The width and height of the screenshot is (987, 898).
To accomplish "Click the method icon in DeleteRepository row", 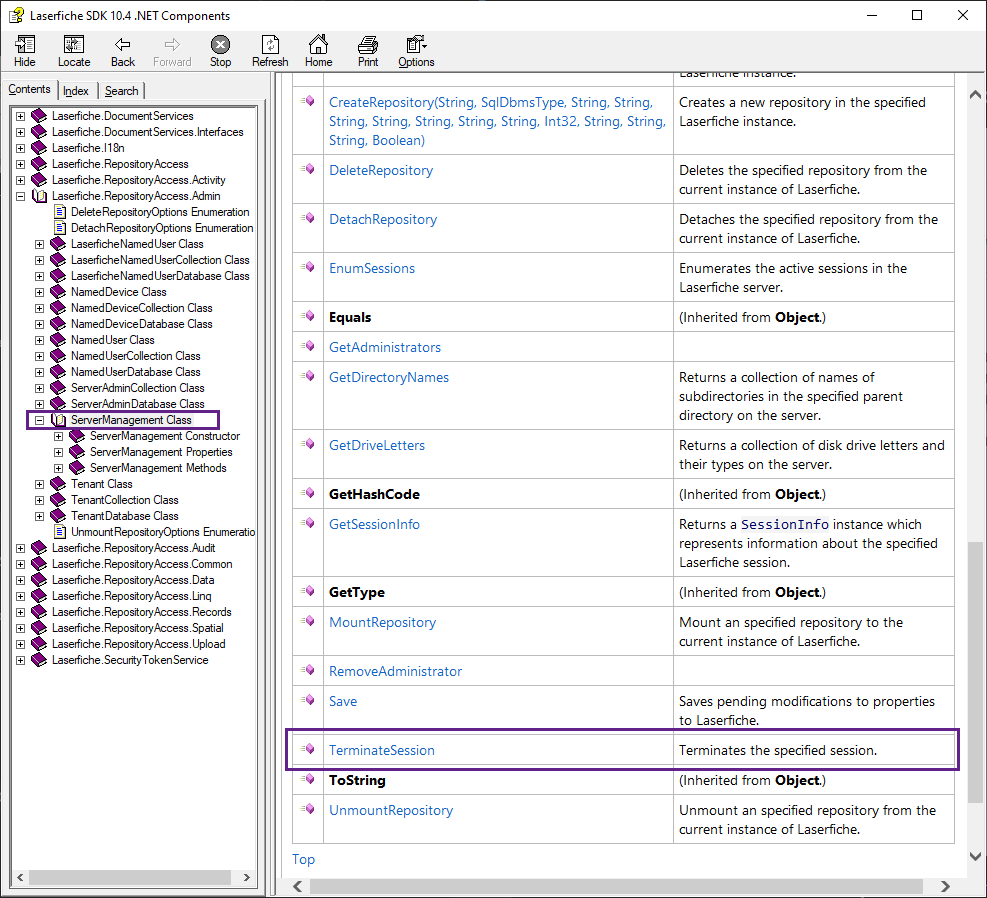I will pyautogui.click(x=308, y=169).
